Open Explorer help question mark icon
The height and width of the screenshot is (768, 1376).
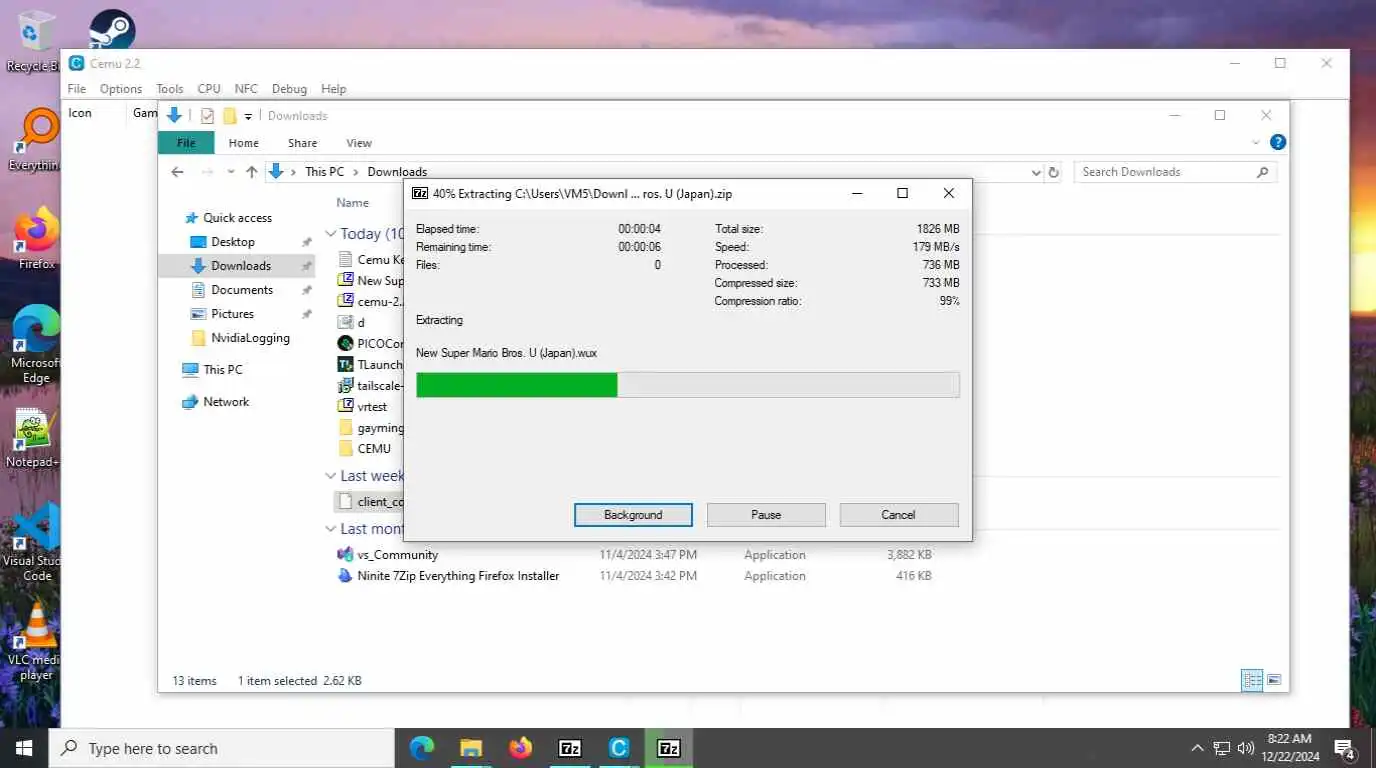1277,142
